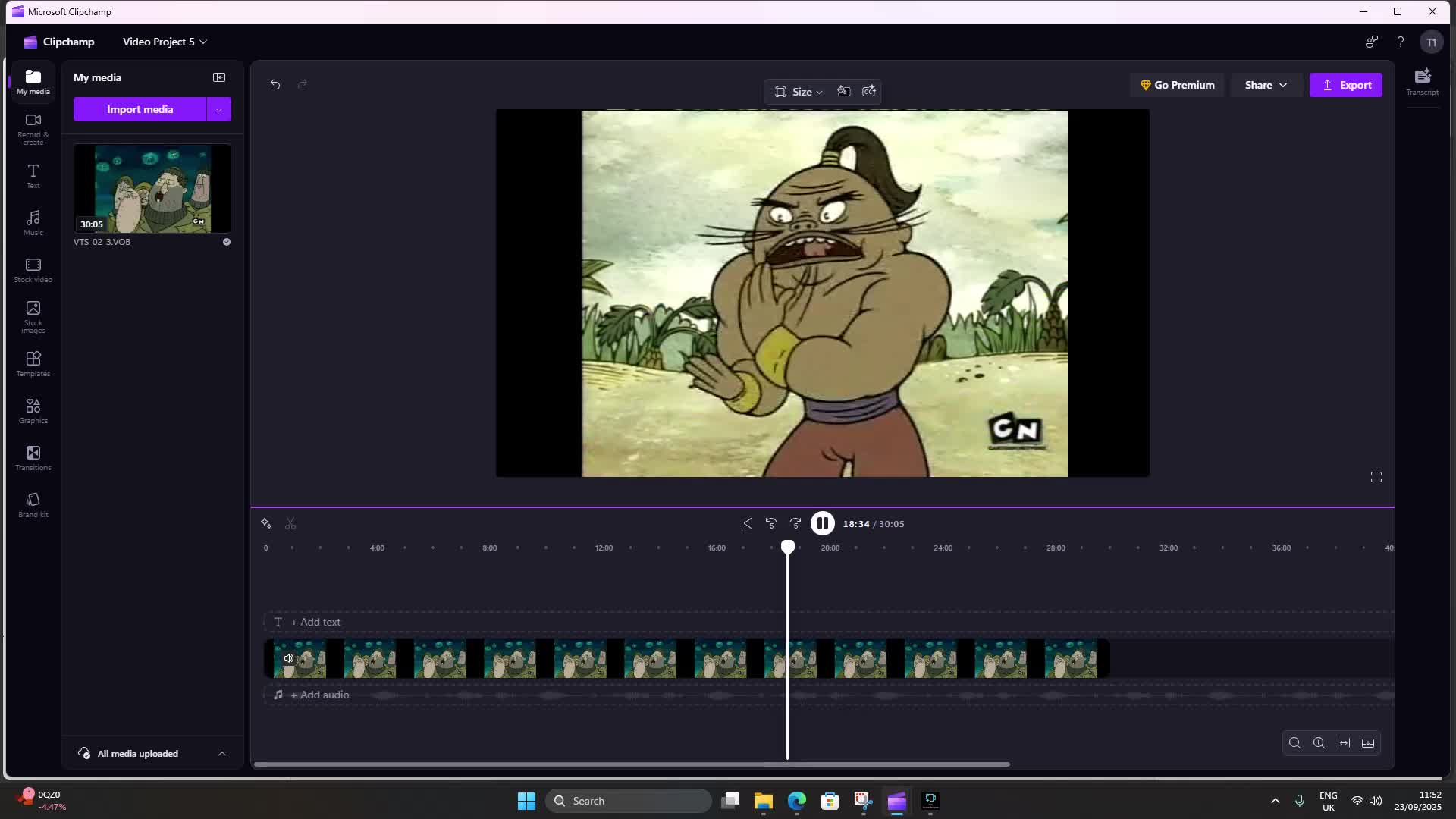
Task: Click Go Premium
Action: pyautogui.click(x=1177, y=85)
